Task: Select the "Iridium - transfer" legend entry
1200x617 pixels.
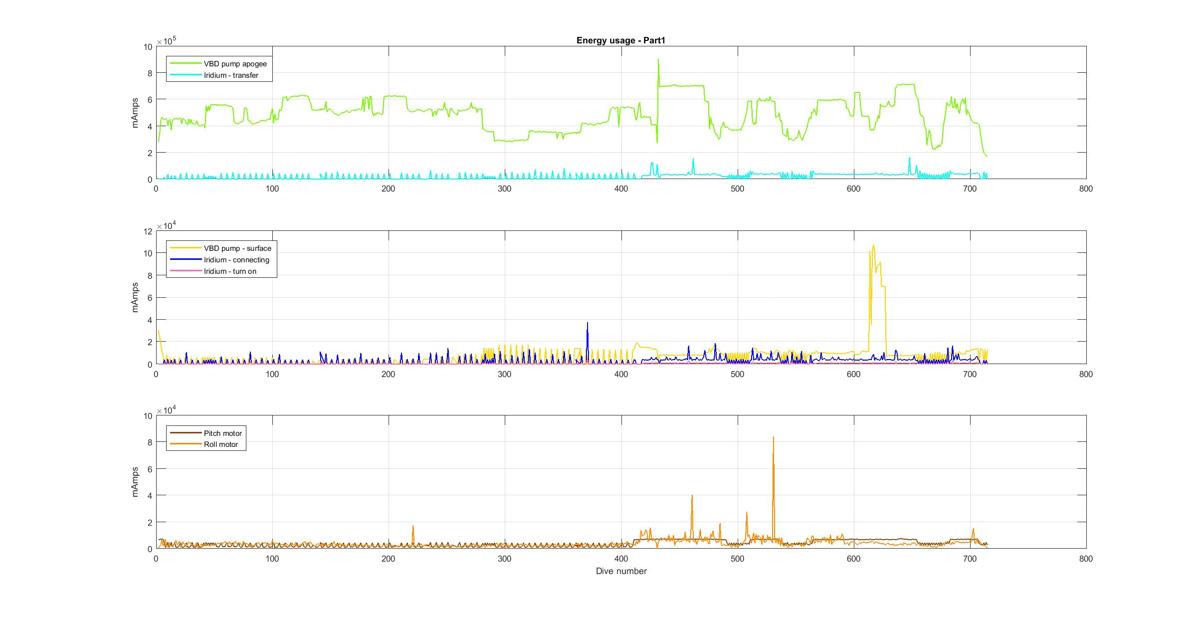Action: 232,74
